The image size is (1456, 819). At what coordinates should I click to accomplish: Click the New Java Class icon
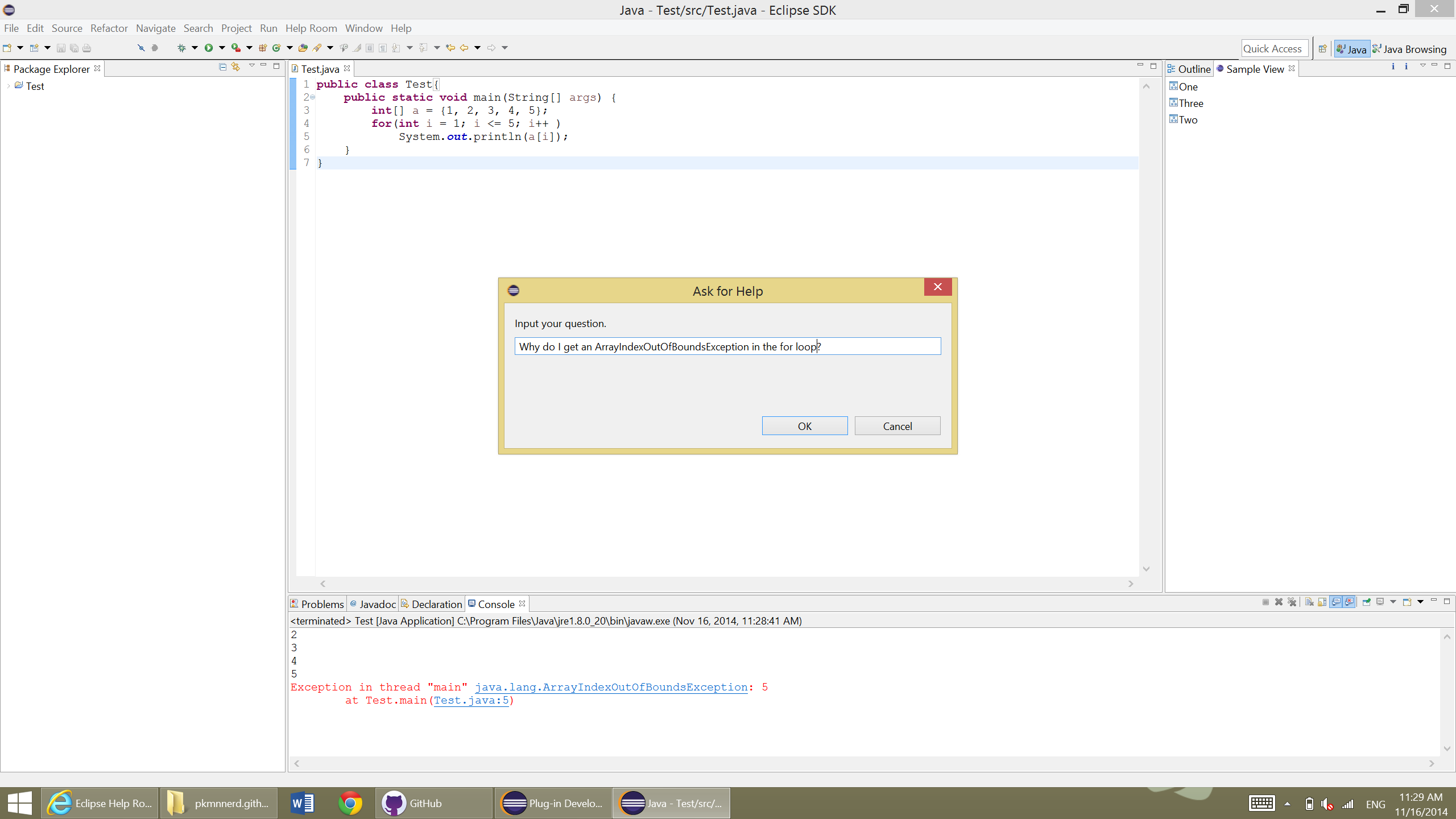[x=276, y=48]
